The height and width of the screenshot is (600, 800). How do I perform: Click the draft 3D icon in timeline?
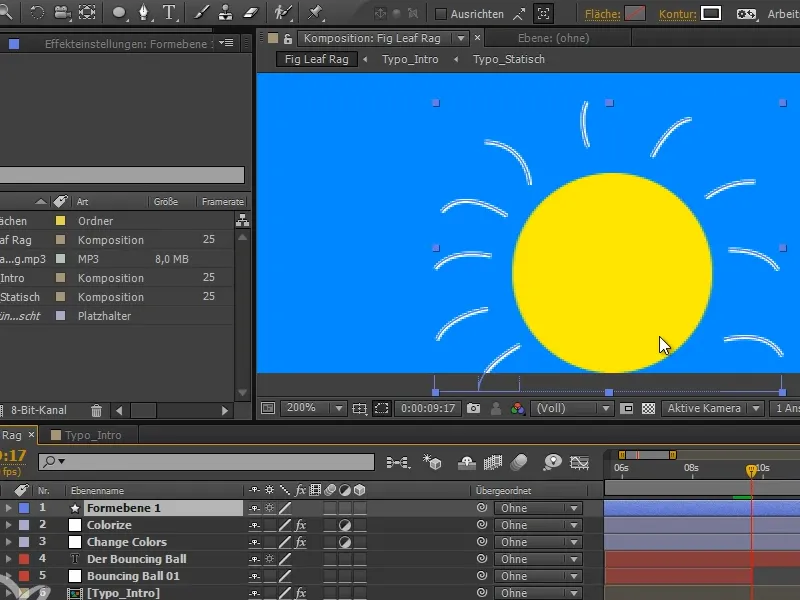(x=432, y=462)
